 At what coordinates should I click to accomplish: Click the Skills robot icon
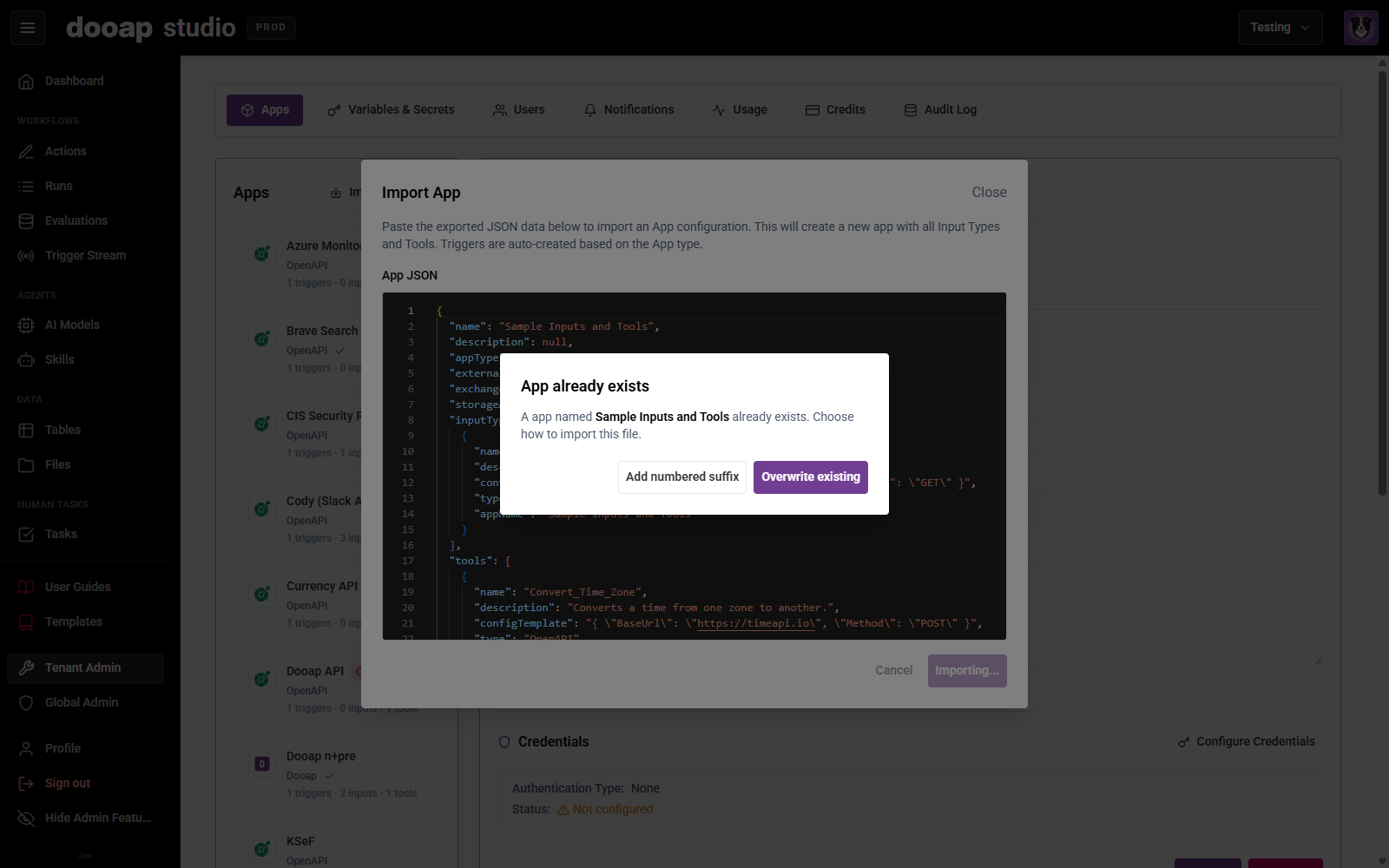click(26, 359)
